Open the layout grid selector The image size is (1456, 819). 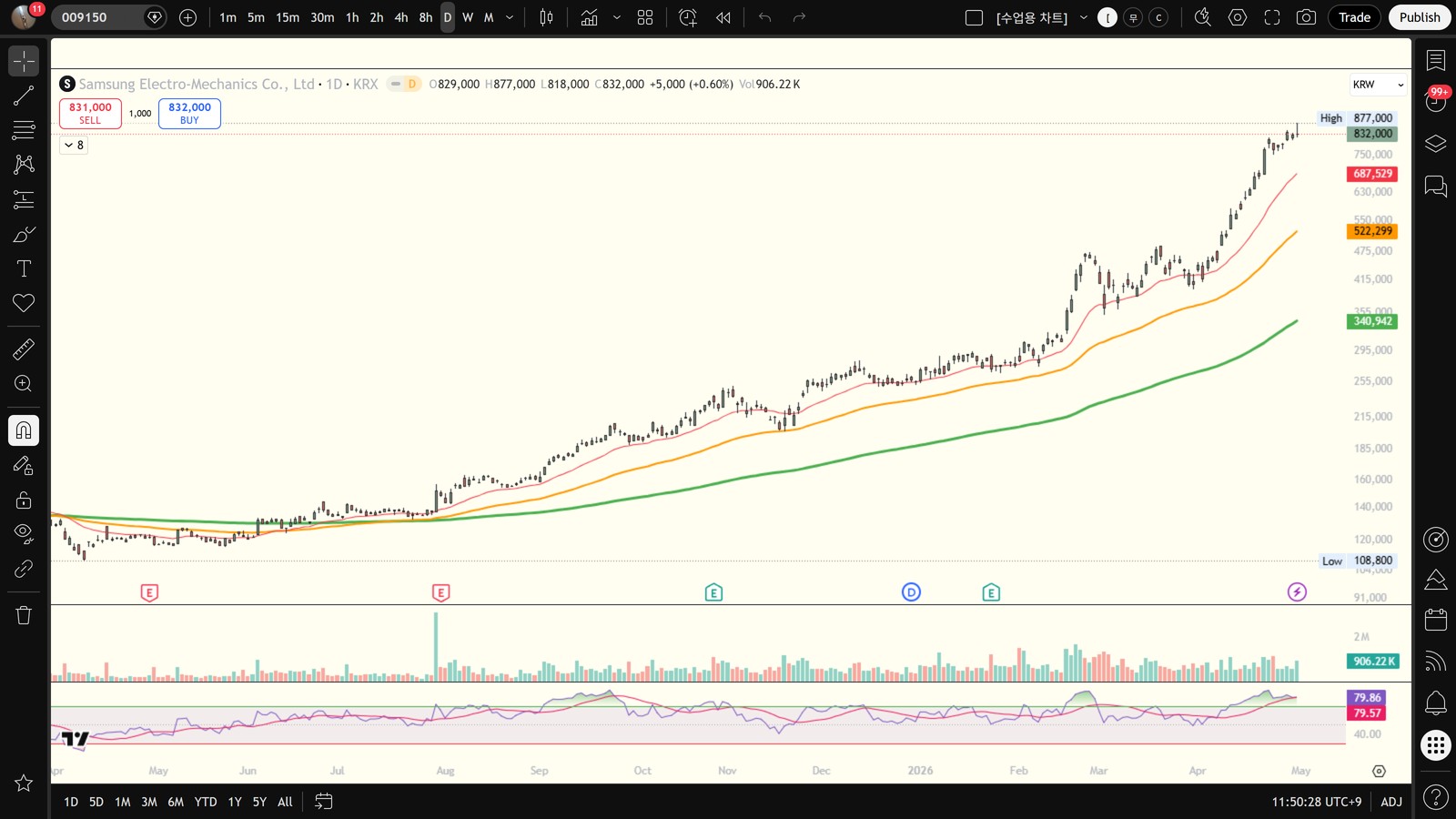645,17
